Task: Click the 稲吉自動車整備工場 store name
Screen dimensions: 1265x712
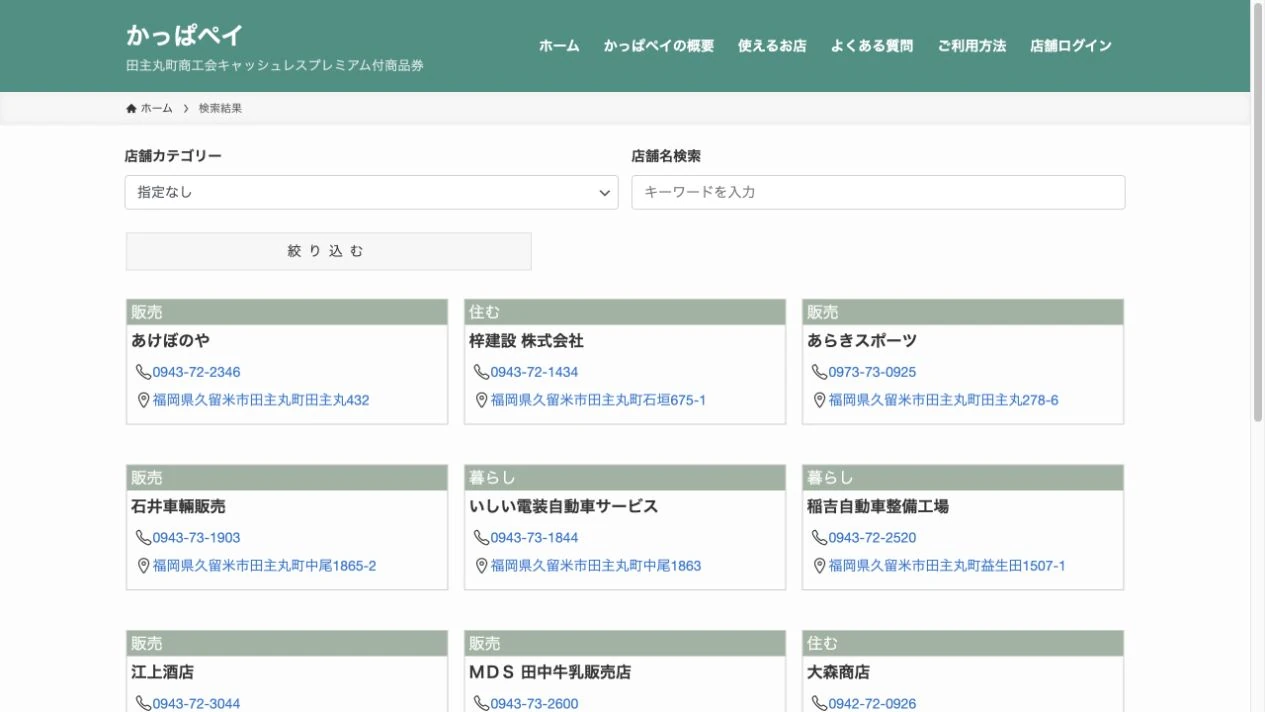Action: [x=878, y=507]
